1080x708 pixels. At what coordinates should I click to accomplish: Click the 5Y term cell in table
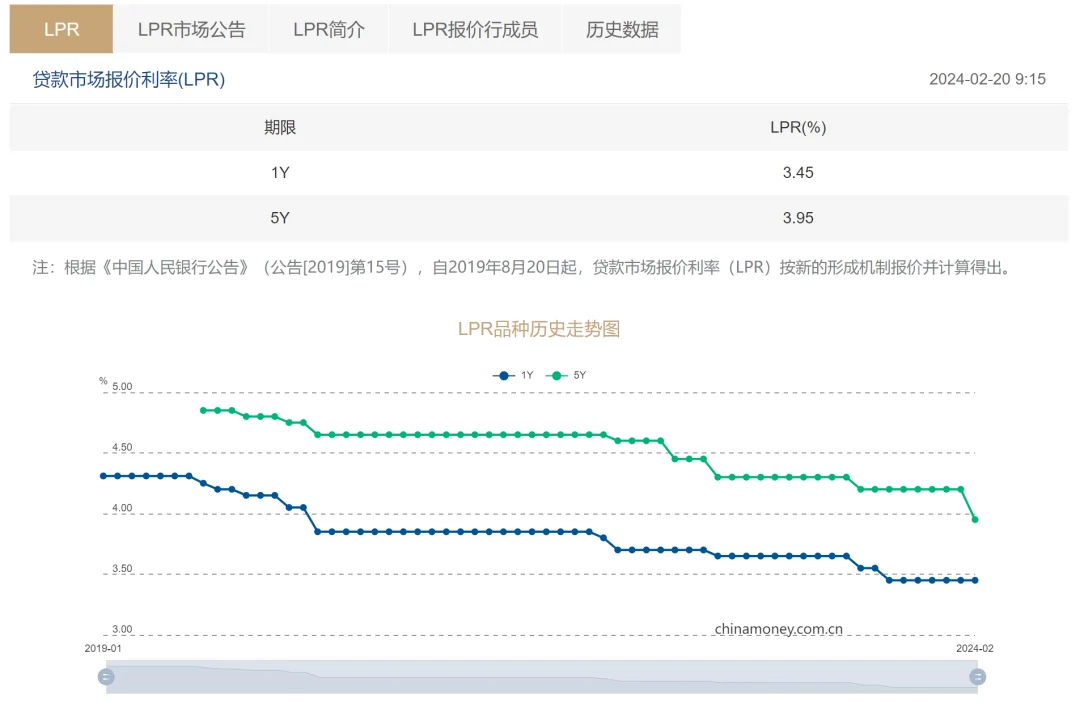(280, 218)
